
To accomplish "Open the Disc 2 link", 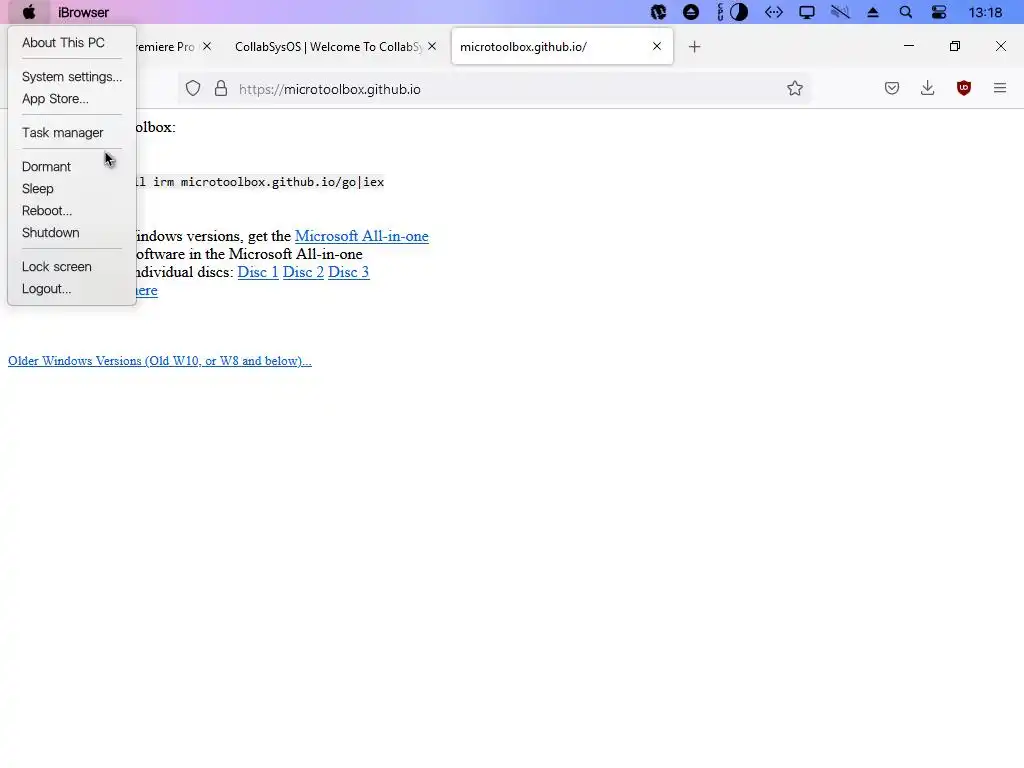I will 303,272.
